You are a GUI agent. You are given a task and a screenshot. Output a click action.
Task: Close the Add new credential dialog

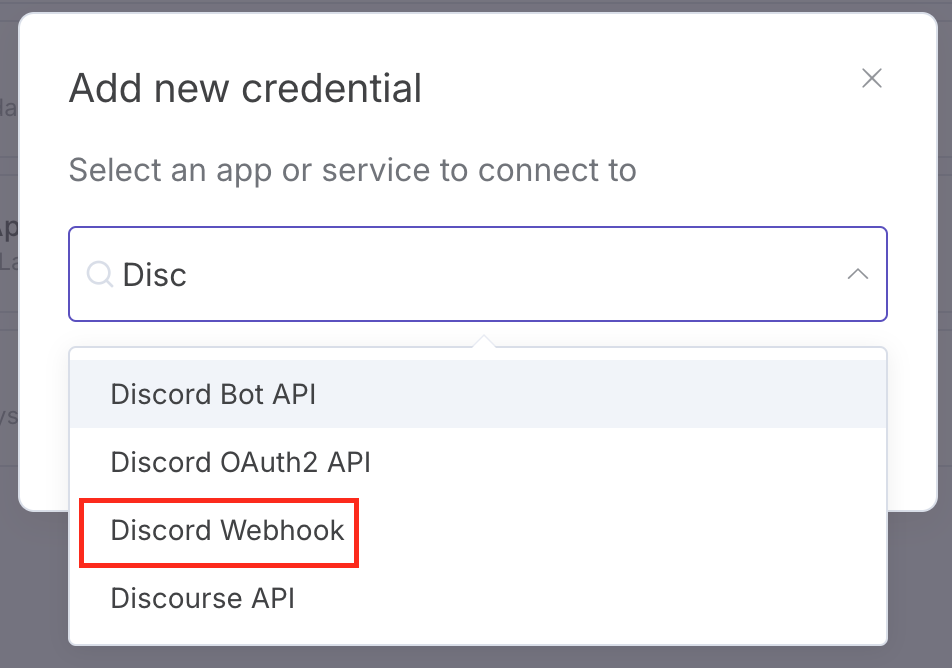pos(872,79)
